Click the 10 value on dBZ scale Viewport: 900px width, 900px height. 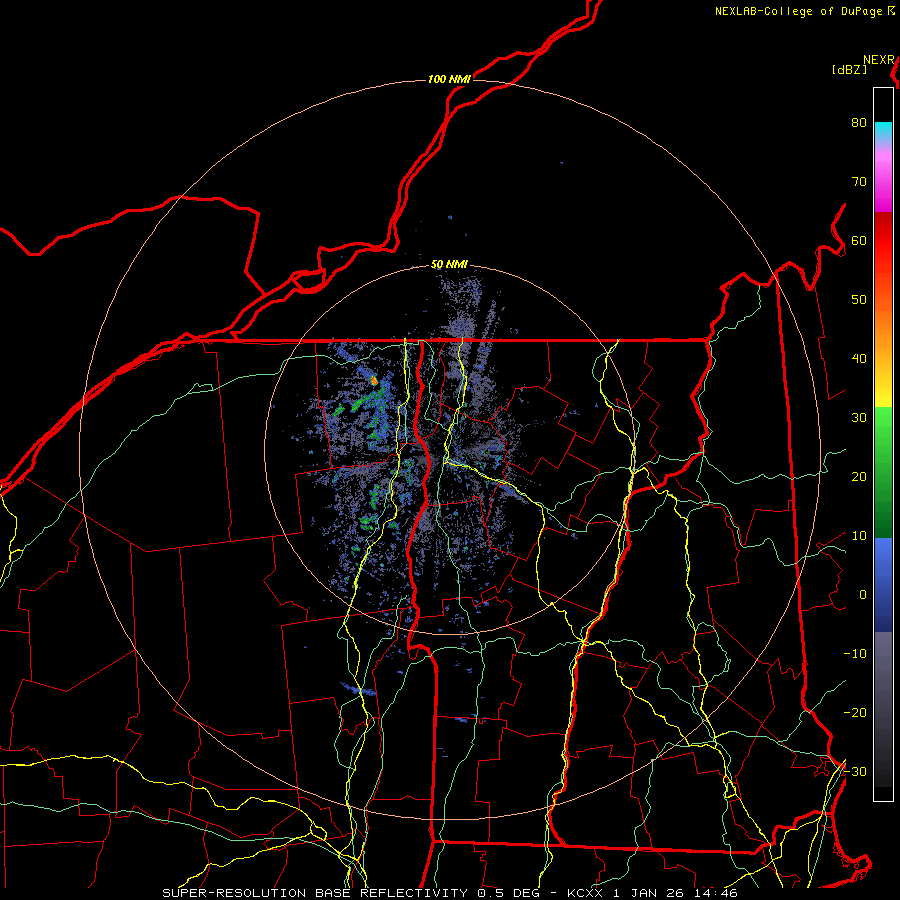coord(859,536)
